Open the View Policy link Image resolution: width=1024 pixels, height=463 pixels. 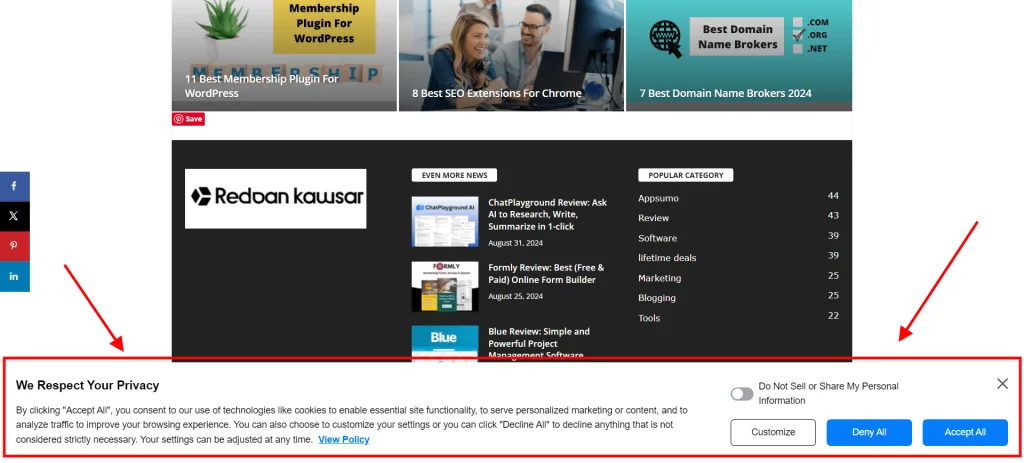344,439
